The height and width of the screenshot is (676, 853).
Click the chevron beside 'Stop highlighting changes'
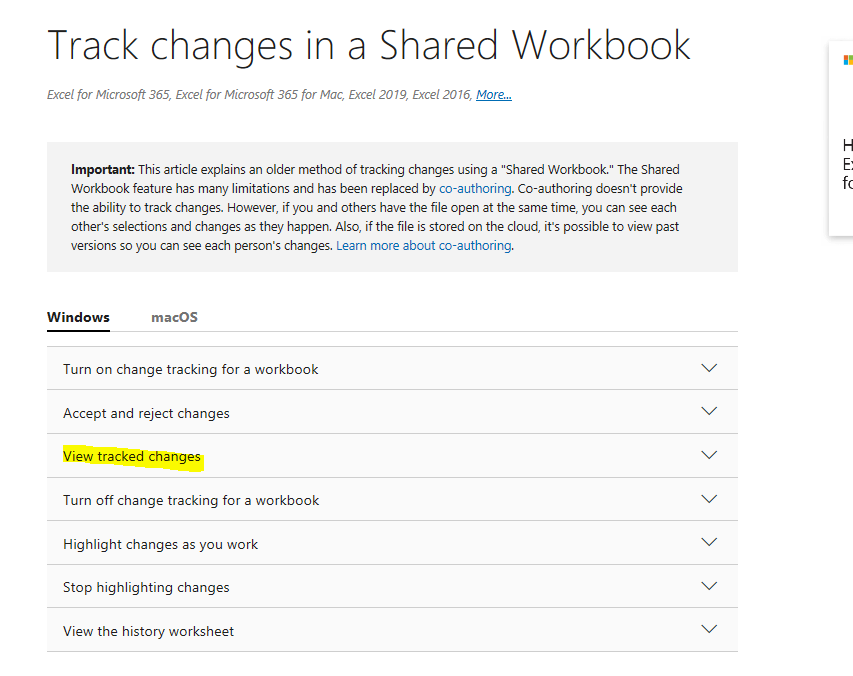[709, 586]
